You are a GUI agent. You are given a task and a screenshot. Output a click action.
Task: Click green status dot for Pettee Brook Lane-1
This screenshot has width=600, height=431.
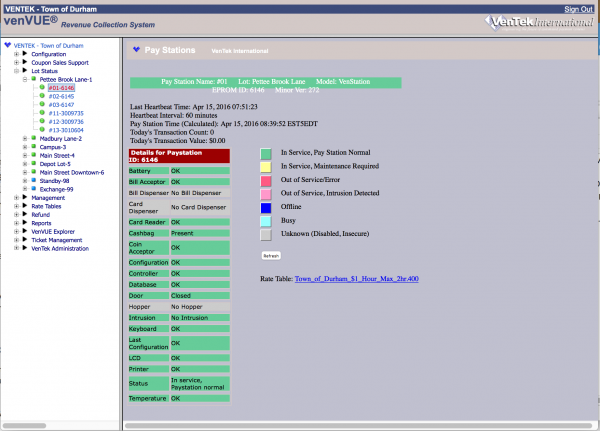click(x=34, y=79)
